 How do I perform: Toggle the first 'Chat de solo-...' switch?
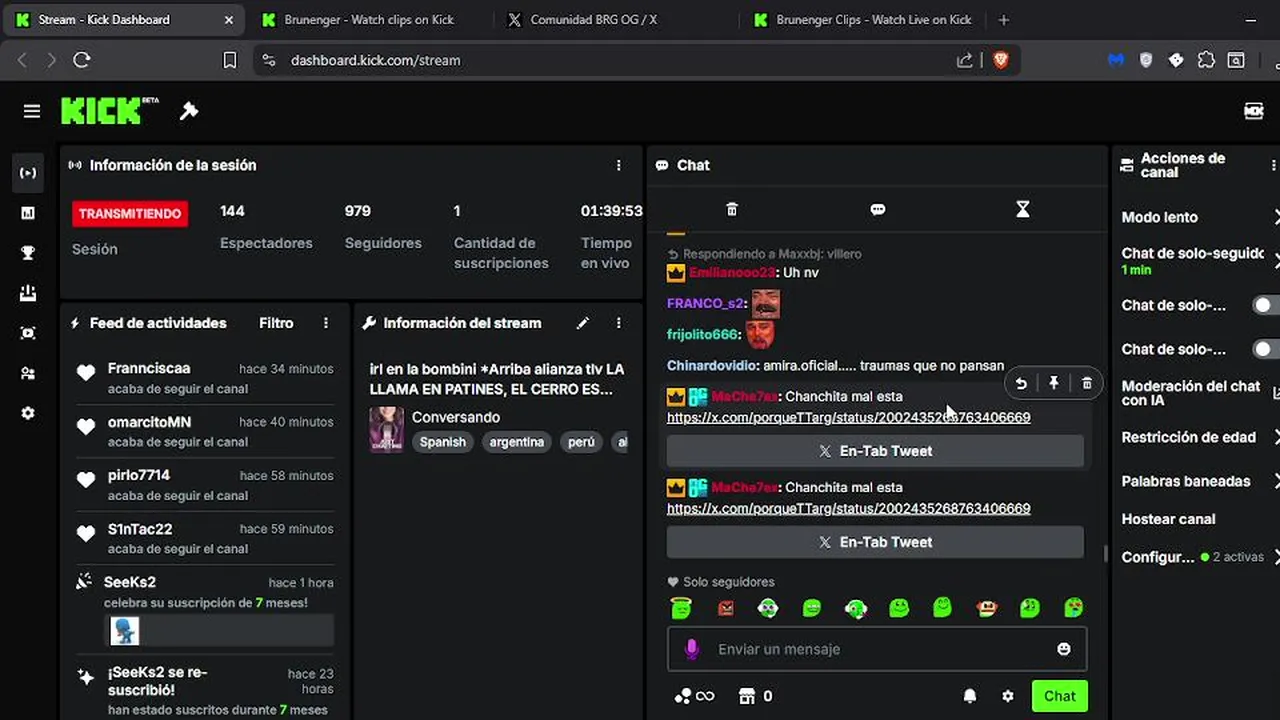[x=1265, y=305]
